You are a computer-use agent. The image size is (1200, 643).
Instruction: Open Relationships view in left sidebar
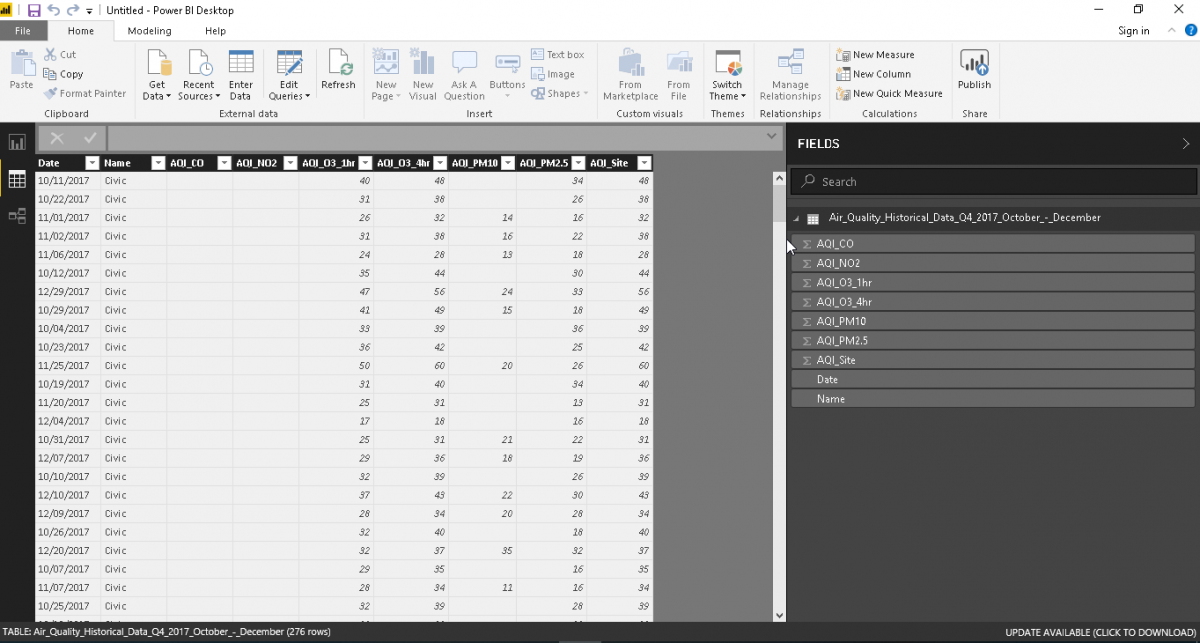(x=17, y=215)
